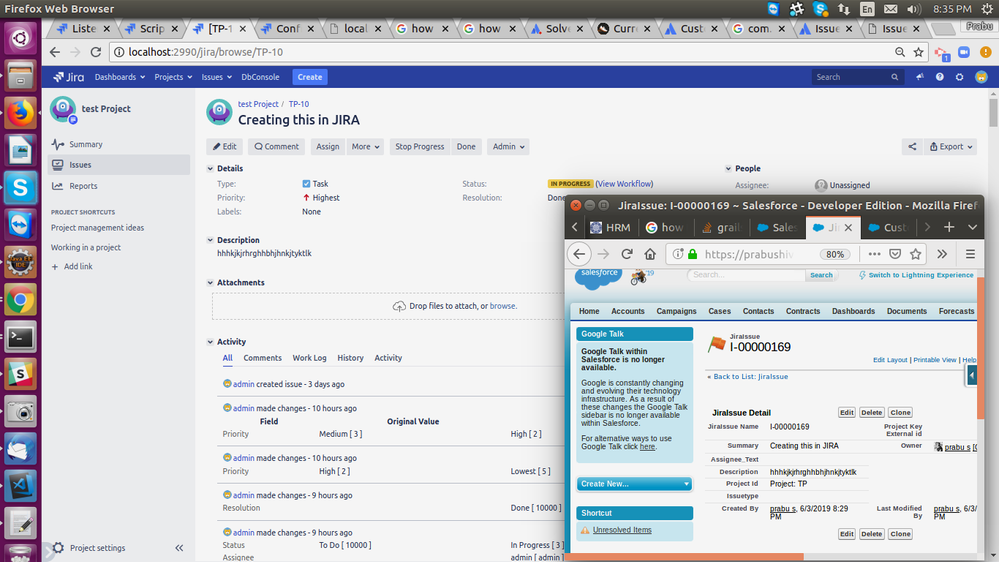Click the 80% zoom indicator in Firefox

835,254
